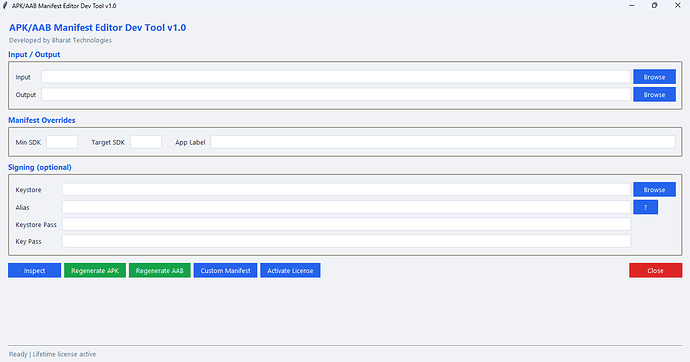The height and width of the screenshot is (362, 690).
Task: Click Regenerate APK button
Action: [95, 271]
